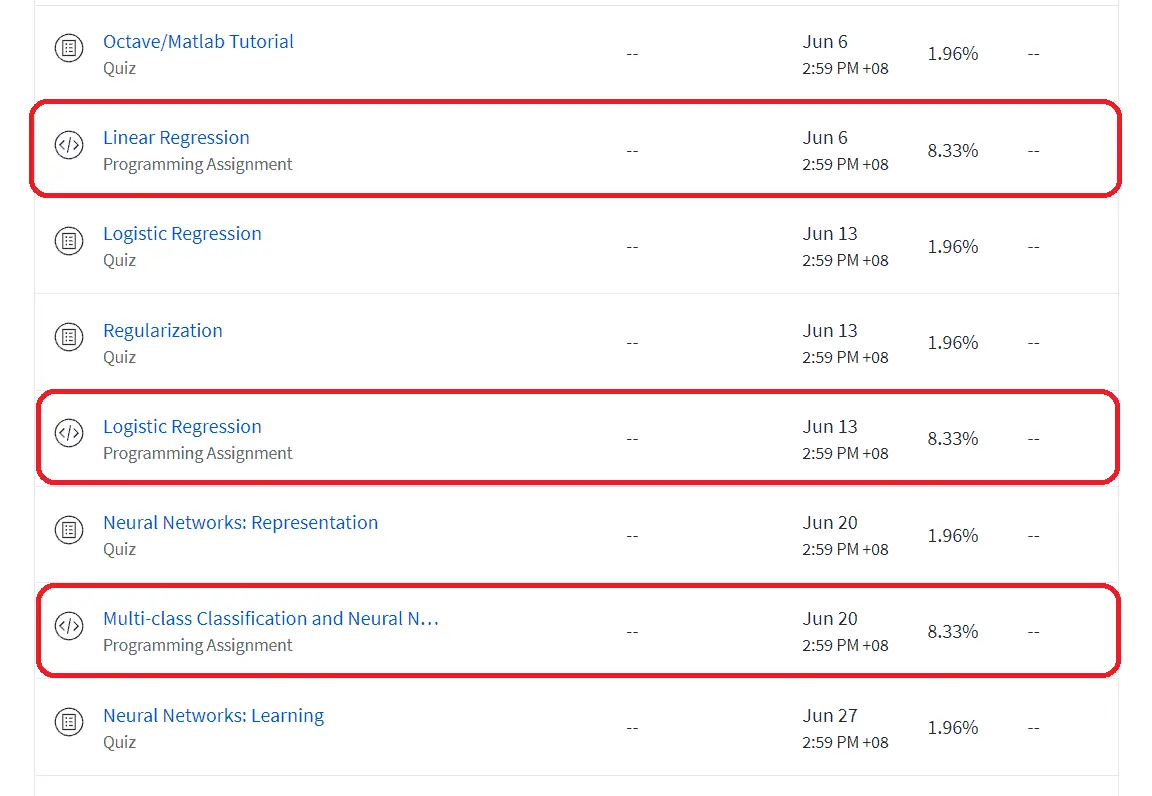The image size is (1152, 796).
Task: Open the Logistic Regression quiz
Action: 182,233
